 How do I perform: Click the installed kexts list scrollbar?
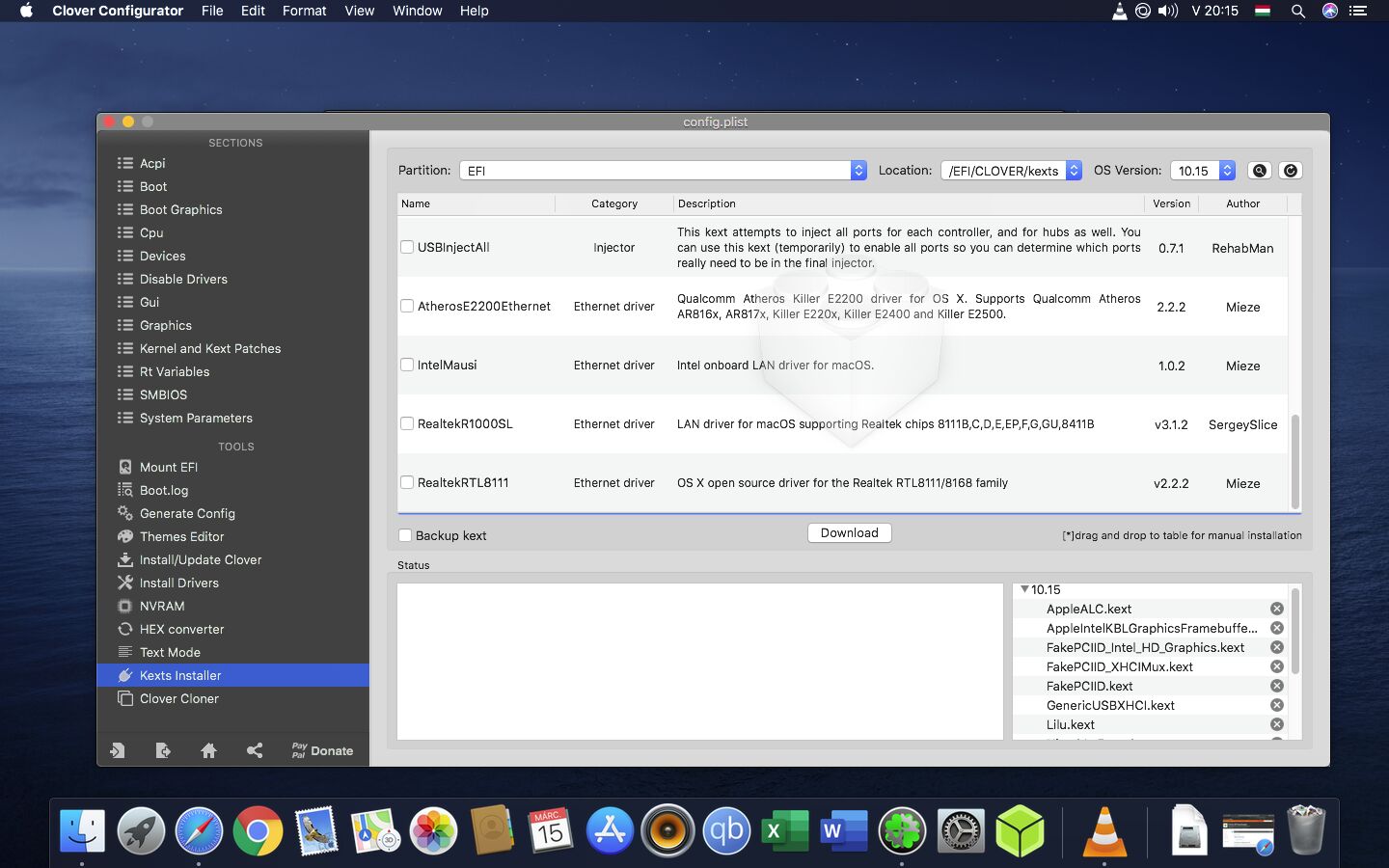(x=1295, y=632)
